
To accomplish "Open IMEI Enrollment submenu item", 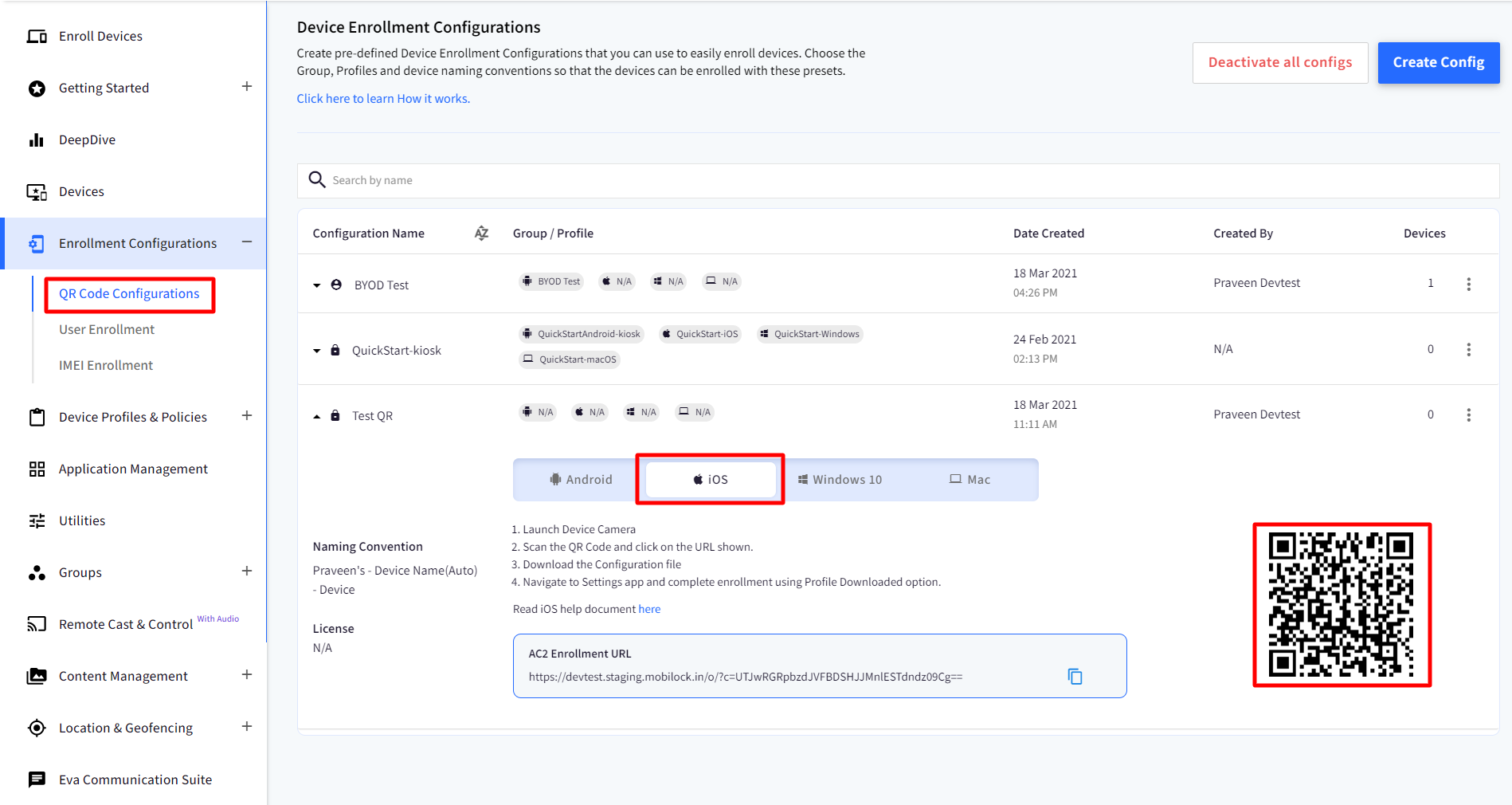I will click(x=106, y=365).
